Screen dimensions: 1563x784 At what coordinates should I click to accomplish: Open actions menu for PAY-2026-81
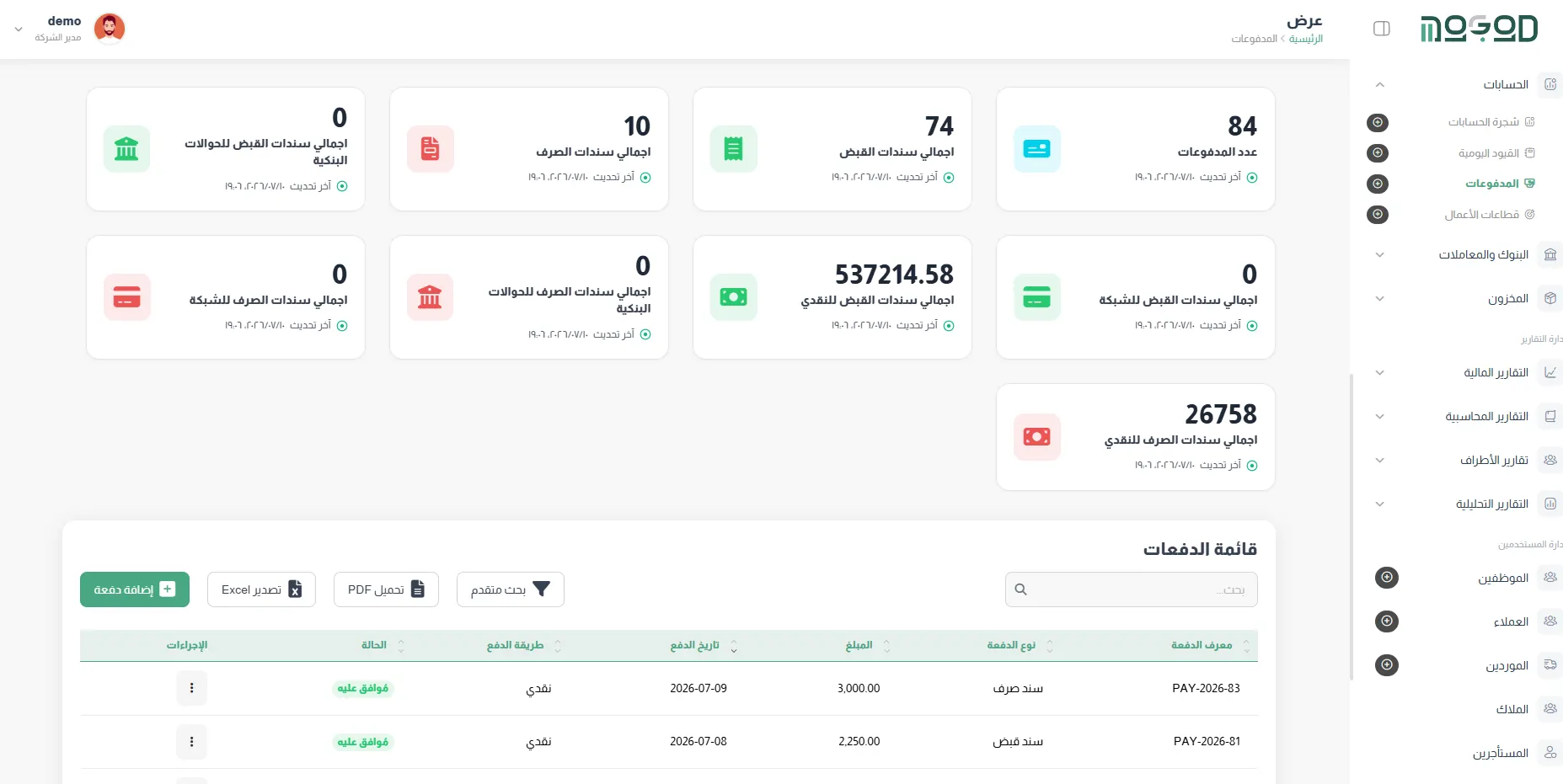pos(191,742)
